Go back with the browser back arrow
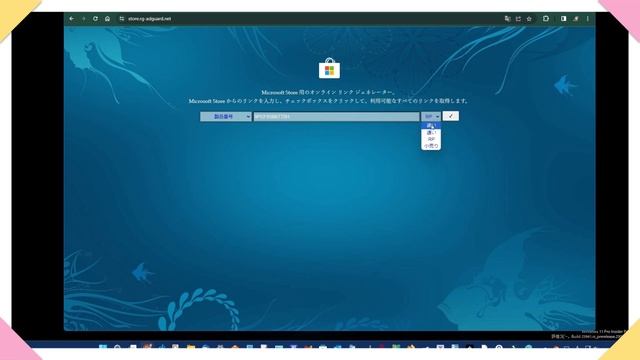The image size is (640, 360). pyautogui.click(x=72, y=19)
